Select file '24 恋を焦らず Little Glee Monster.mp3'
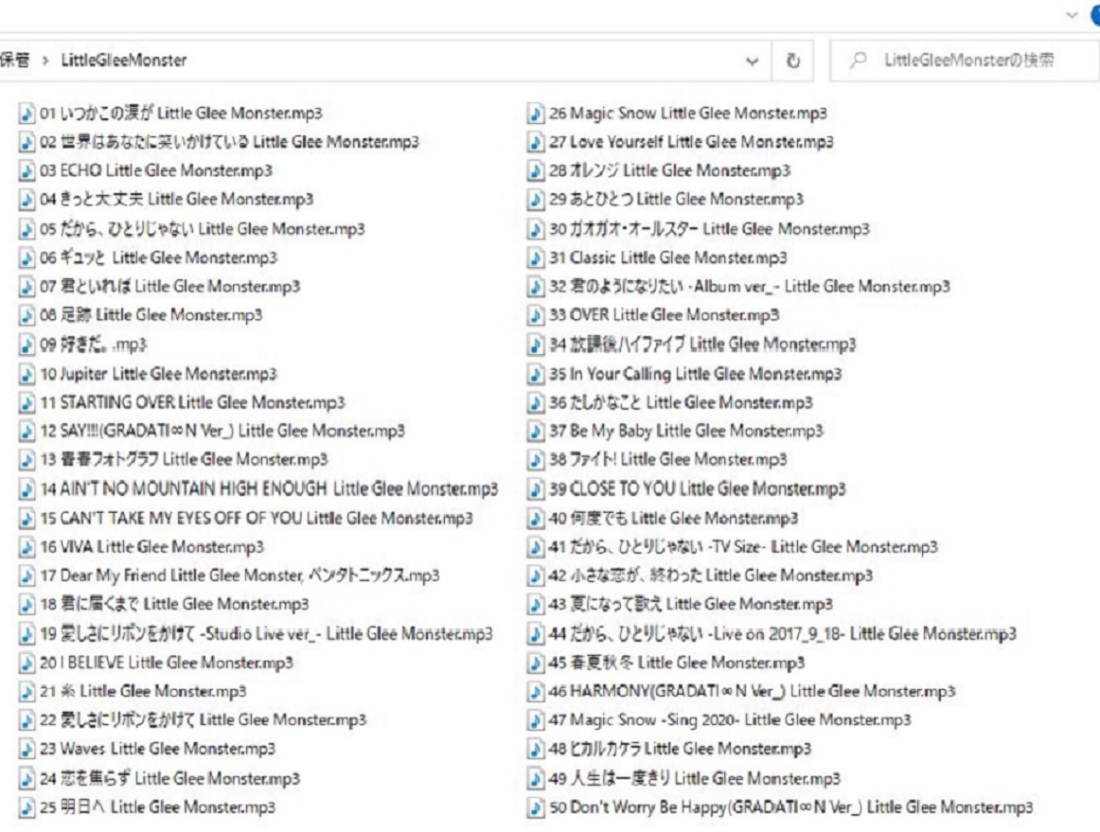 tap(159, 779)
